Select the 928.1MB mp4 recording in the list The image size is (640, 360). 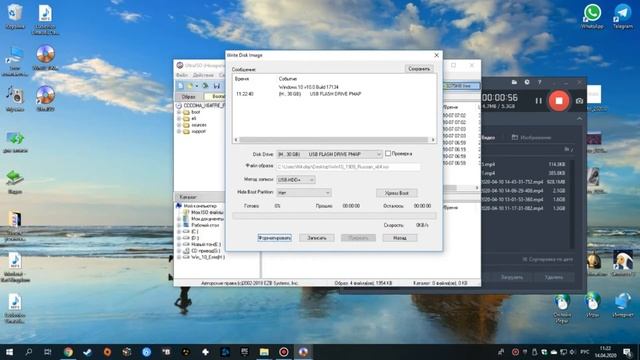524,182
